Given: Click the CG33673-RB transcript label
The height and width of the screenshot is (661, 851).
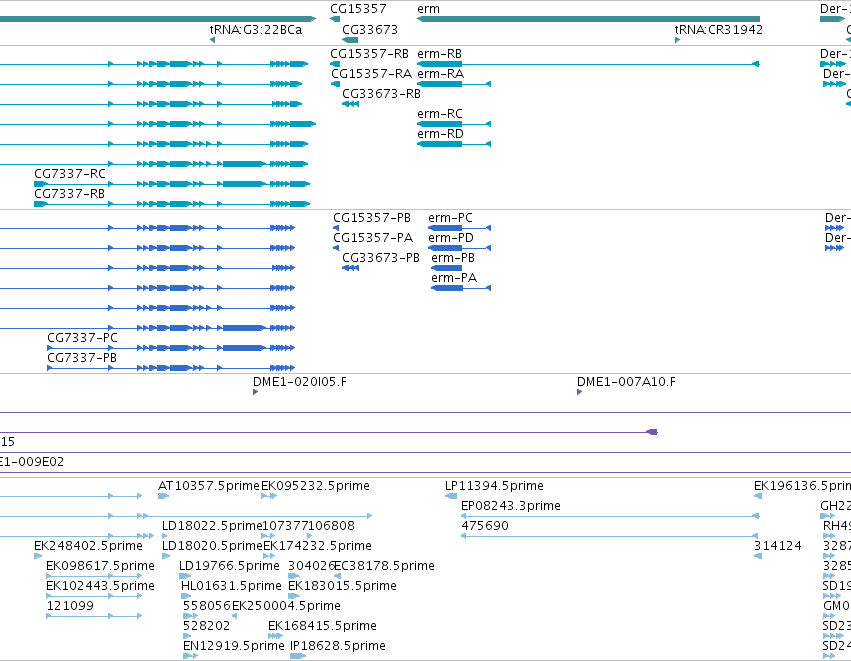Looking at the screenshot, I should tap(381, 94).
